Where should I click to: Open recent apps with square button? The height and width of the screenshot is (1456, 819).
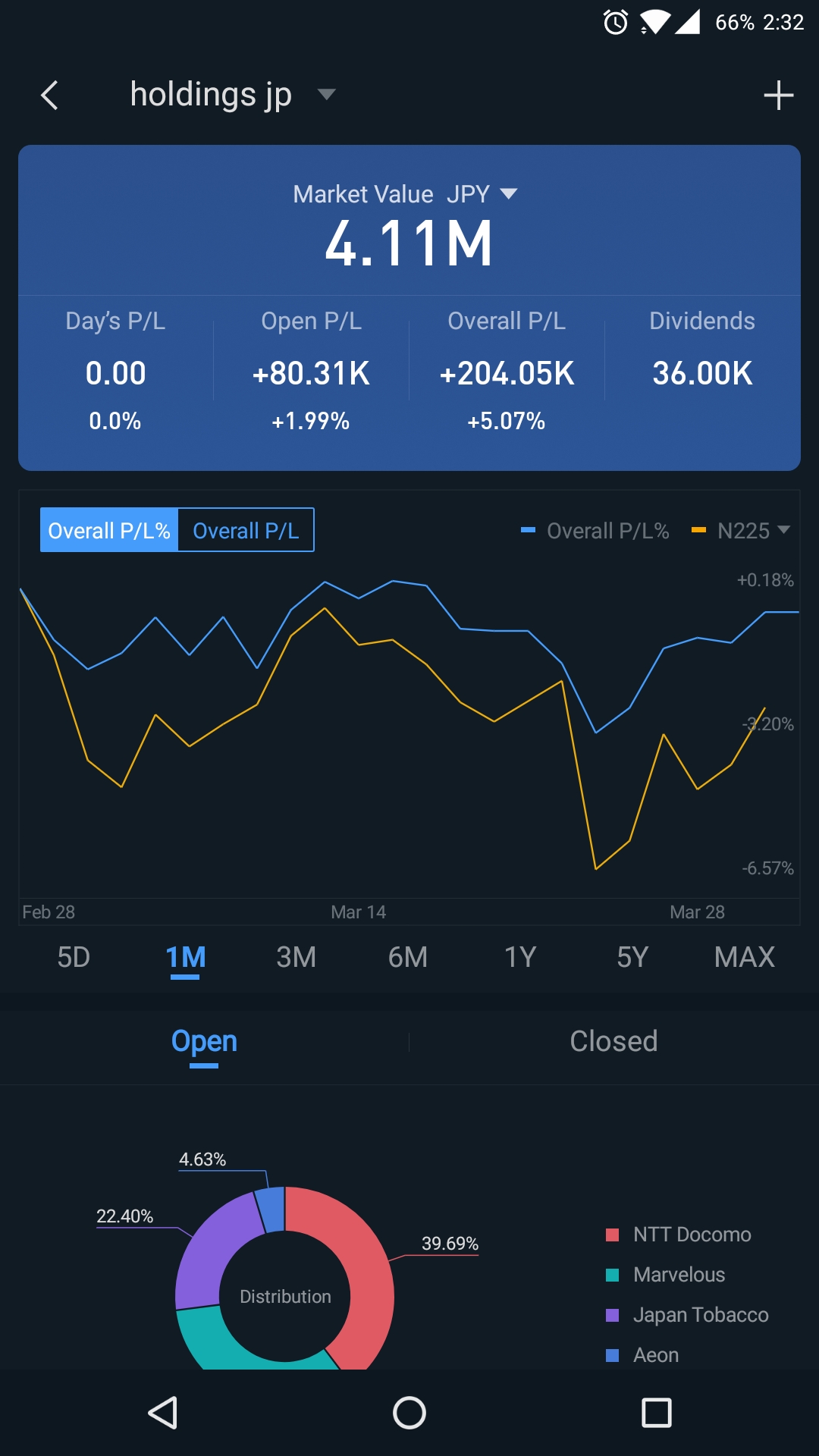click(656, 1413)
